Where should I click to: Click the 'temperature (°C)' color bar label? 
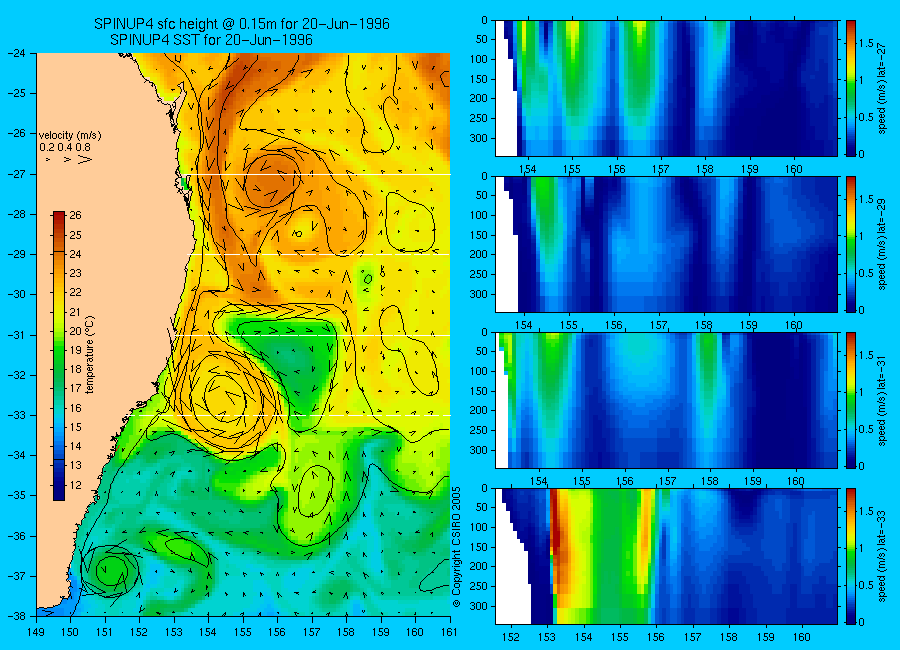pyautogui.click(x=90, y=354)
